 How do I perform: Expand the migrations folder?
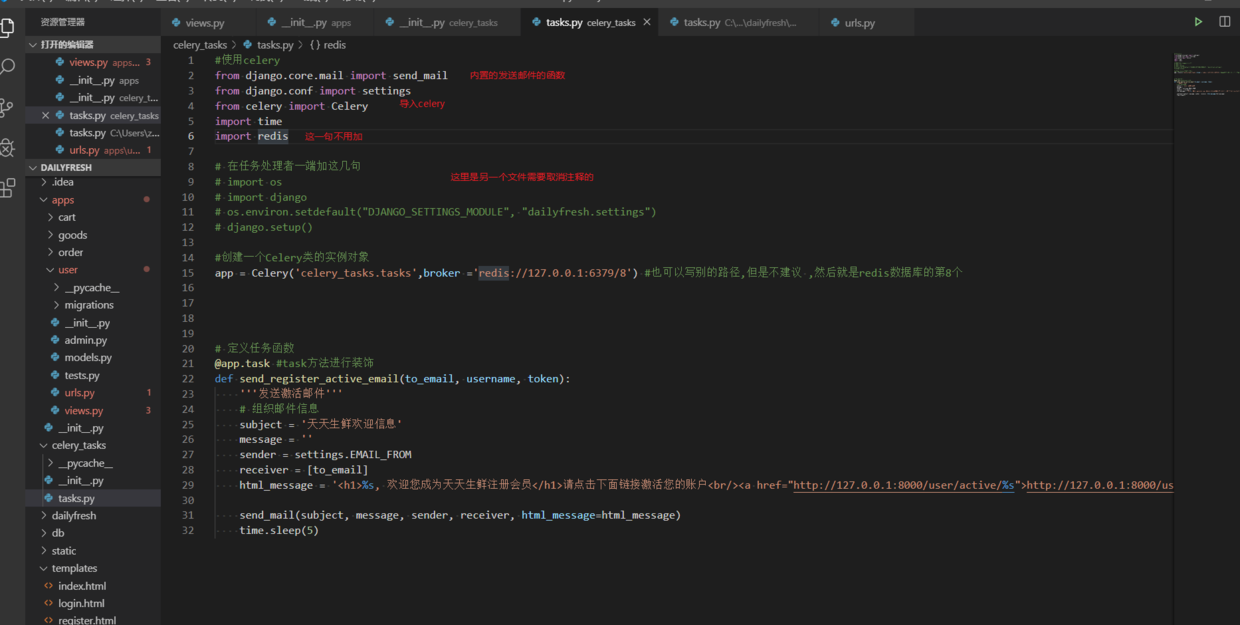(x=93, y=305)
